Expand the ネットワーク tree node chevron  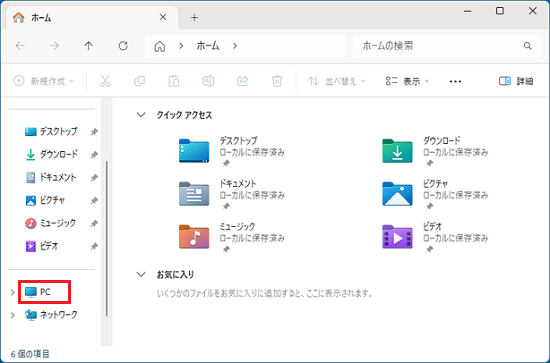12,315
